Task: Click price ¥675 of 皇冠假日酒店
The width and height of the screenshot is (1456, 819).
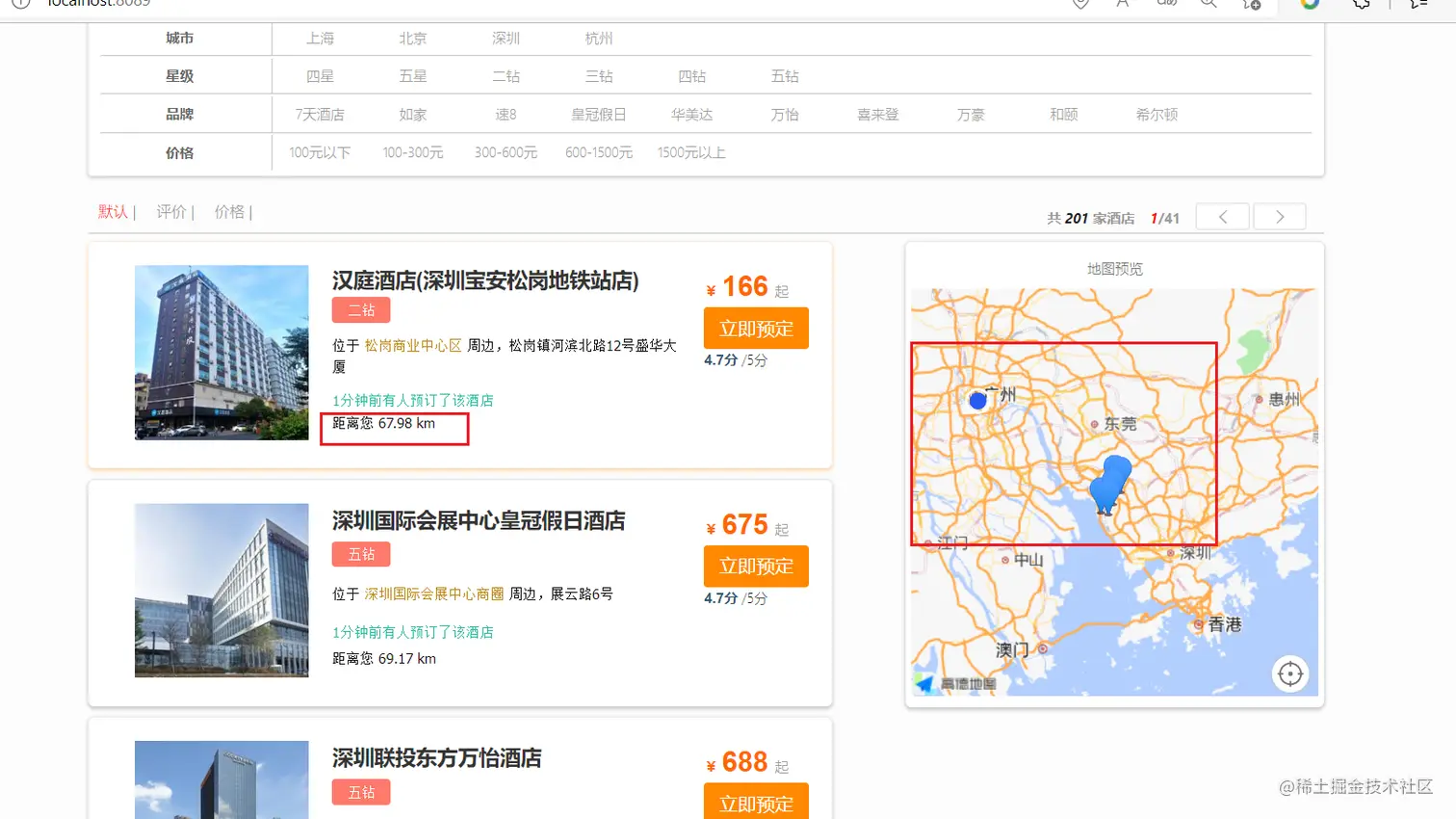Action: click(738, 525)
